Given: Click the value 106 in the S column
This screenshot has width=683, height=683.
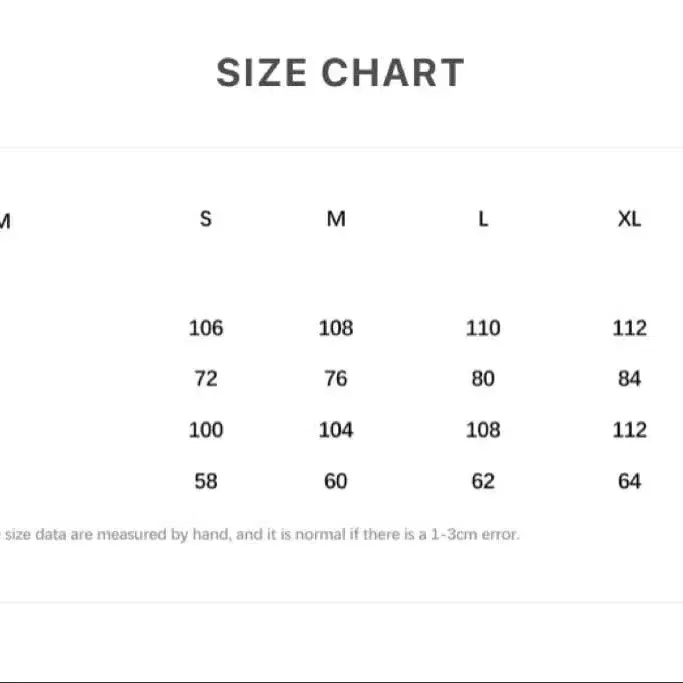Looking at the screenshot, I should (x=206, y=328).
